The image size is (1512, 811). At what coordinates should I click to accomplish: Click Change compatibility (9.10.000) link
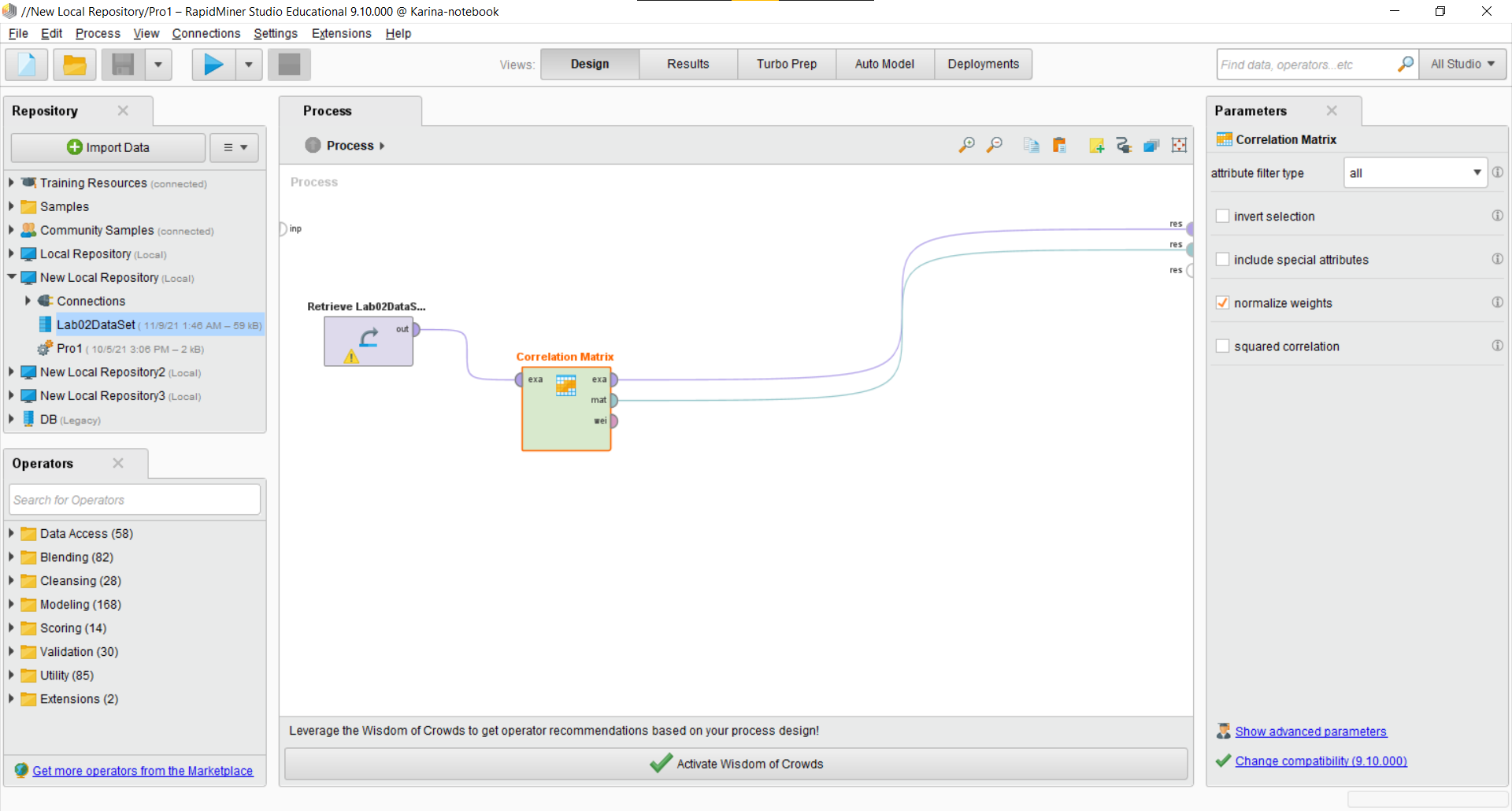[x=1321, y=761]
